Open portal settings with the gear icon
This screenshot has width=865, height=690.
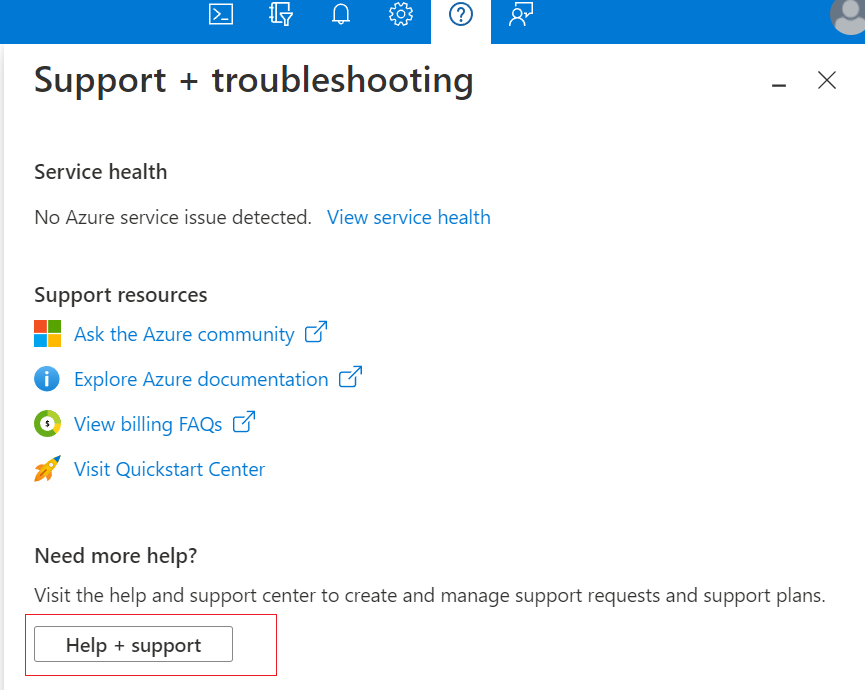pos(400,14)
